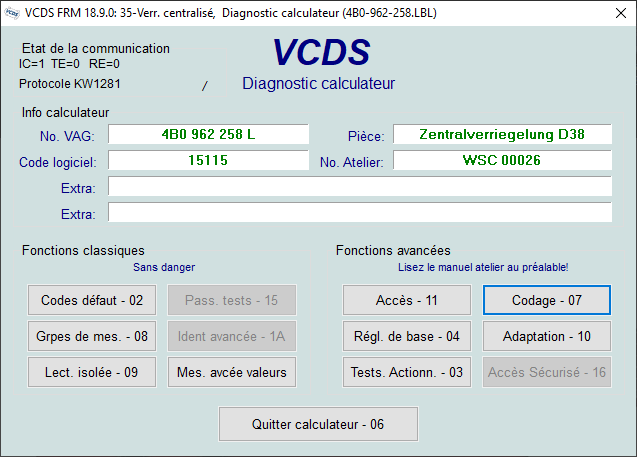Select Lect. isolée - 09

[x=92, y=372]
